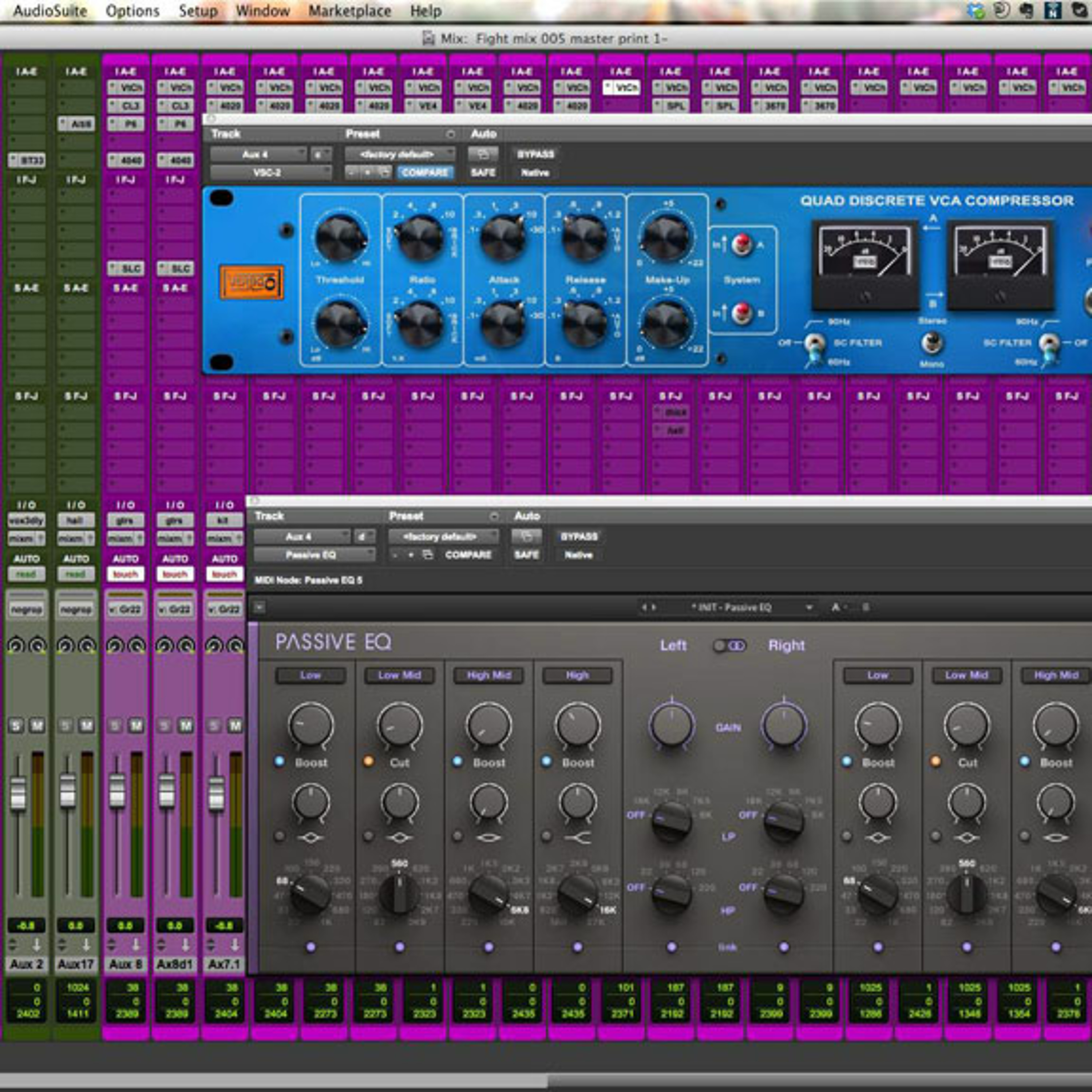Open insert position 'c' selector in VSC-2 window

pos(321,154)
